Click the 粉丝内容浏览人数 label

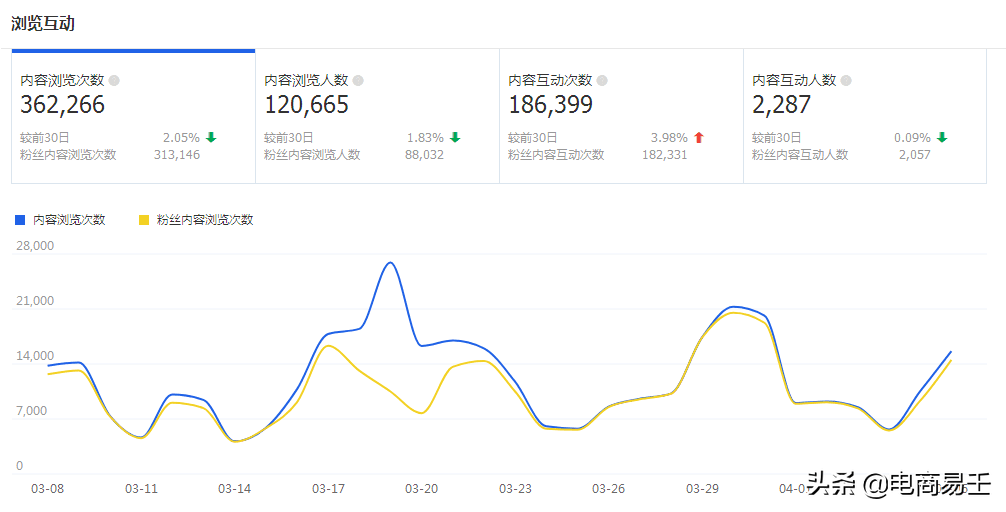(312, 155)
